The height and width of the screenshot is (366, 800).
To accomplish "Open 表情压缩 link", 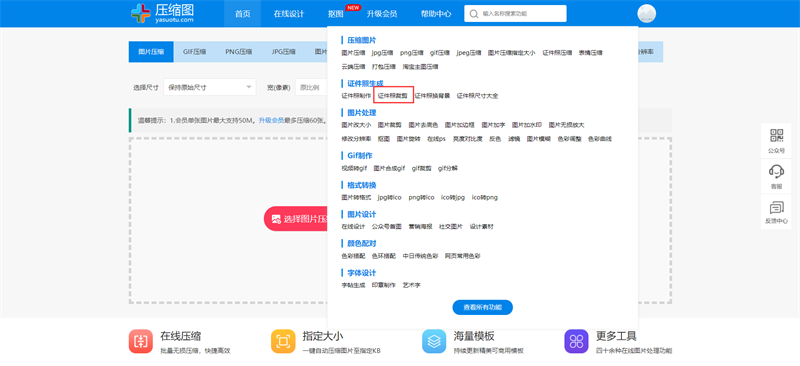I will pyautogui.click(x=590, y=53).
